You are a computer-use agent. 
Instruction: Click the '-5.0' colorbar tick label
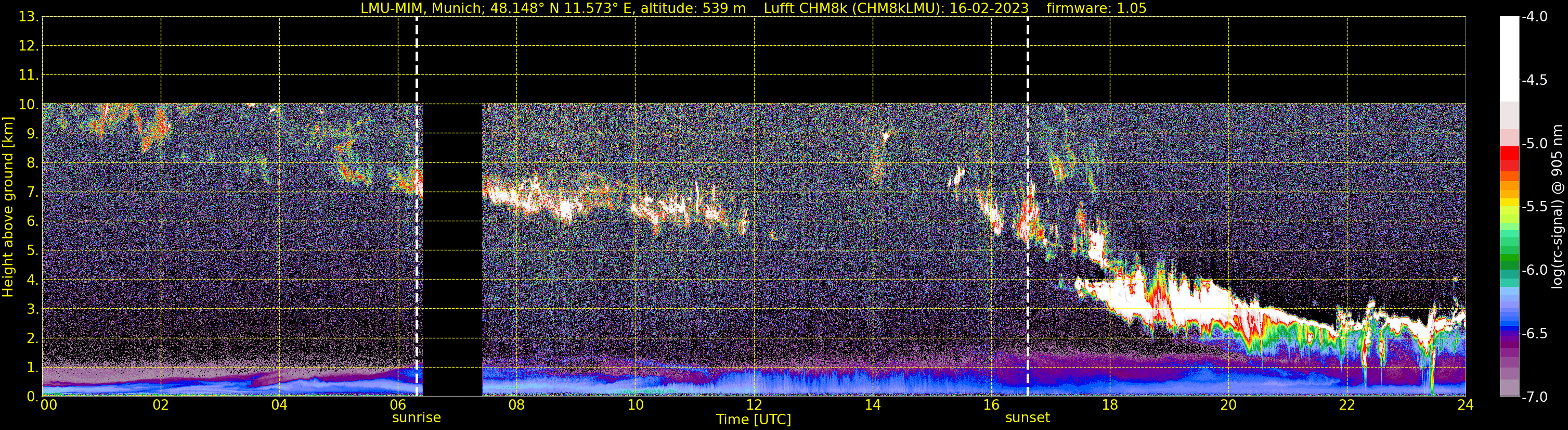point(1534,144)
